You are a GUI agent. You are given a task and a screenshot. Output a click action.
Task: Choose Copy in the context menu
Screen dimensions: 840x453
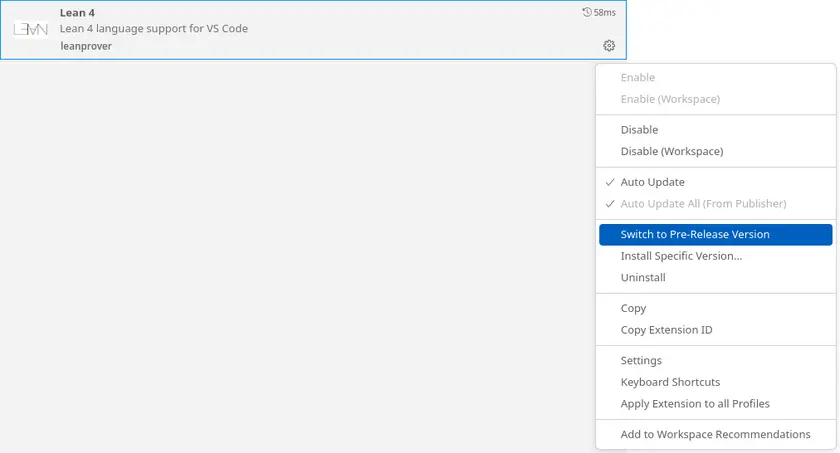[716, 308]
